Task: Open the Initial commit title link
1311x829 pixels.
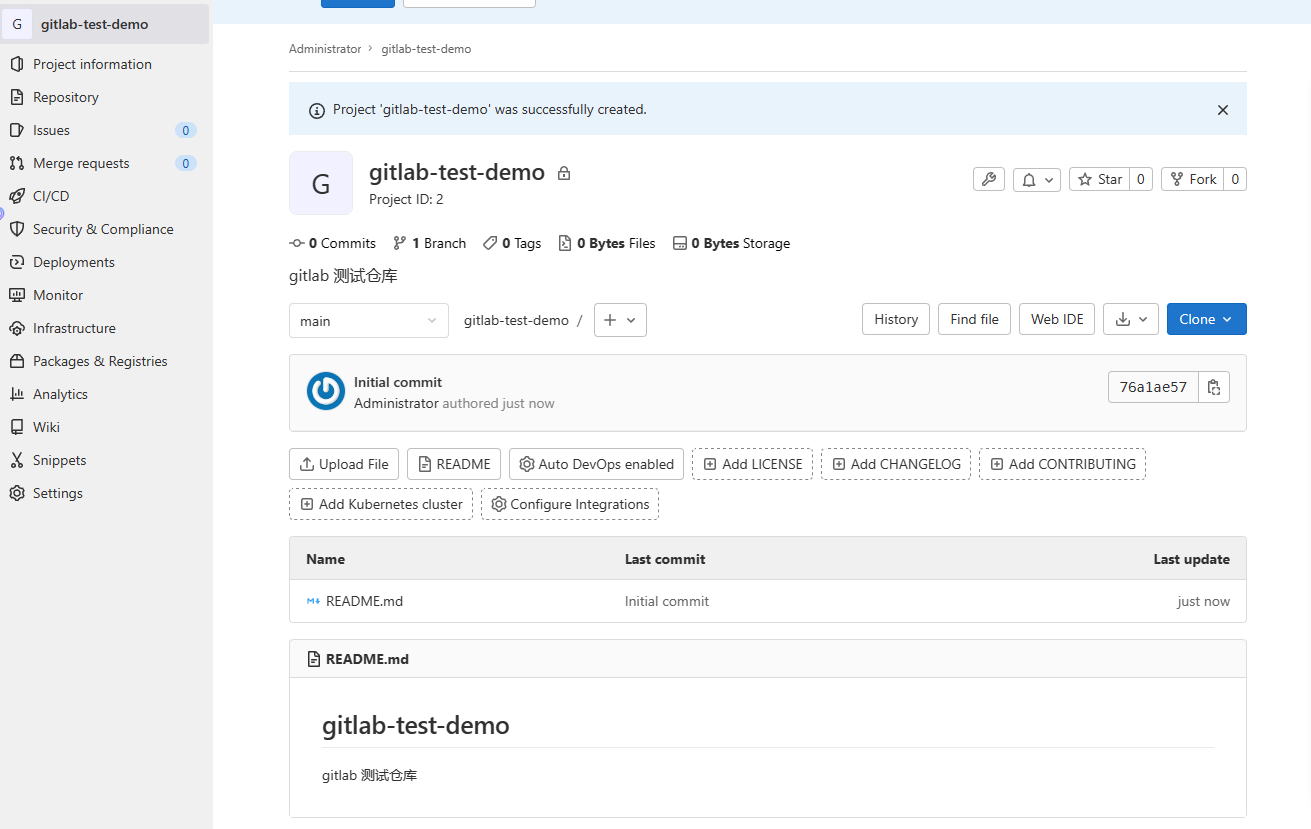Action: (398, 382)
